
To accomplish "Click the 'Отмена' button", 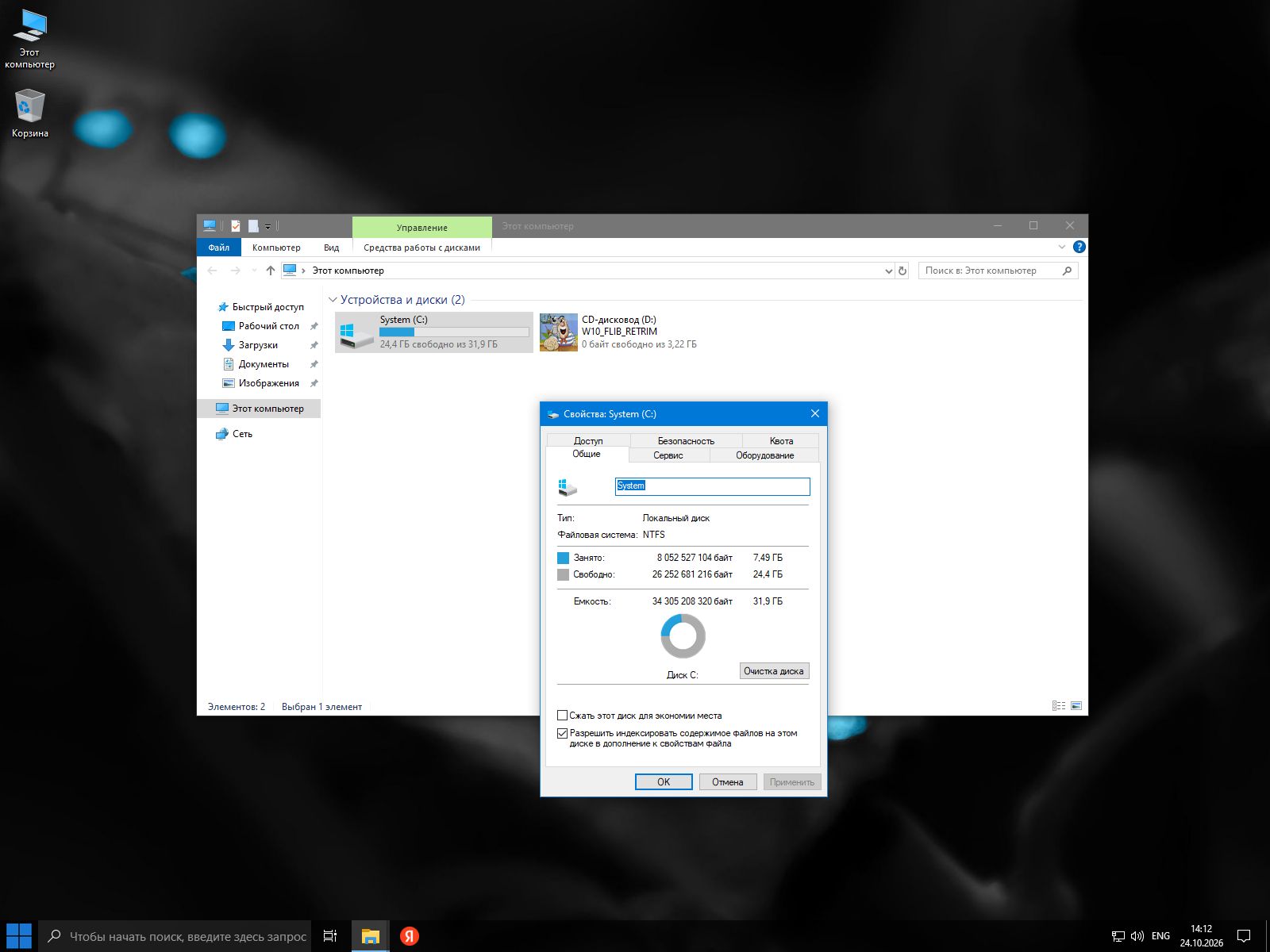I will (727, 781).
